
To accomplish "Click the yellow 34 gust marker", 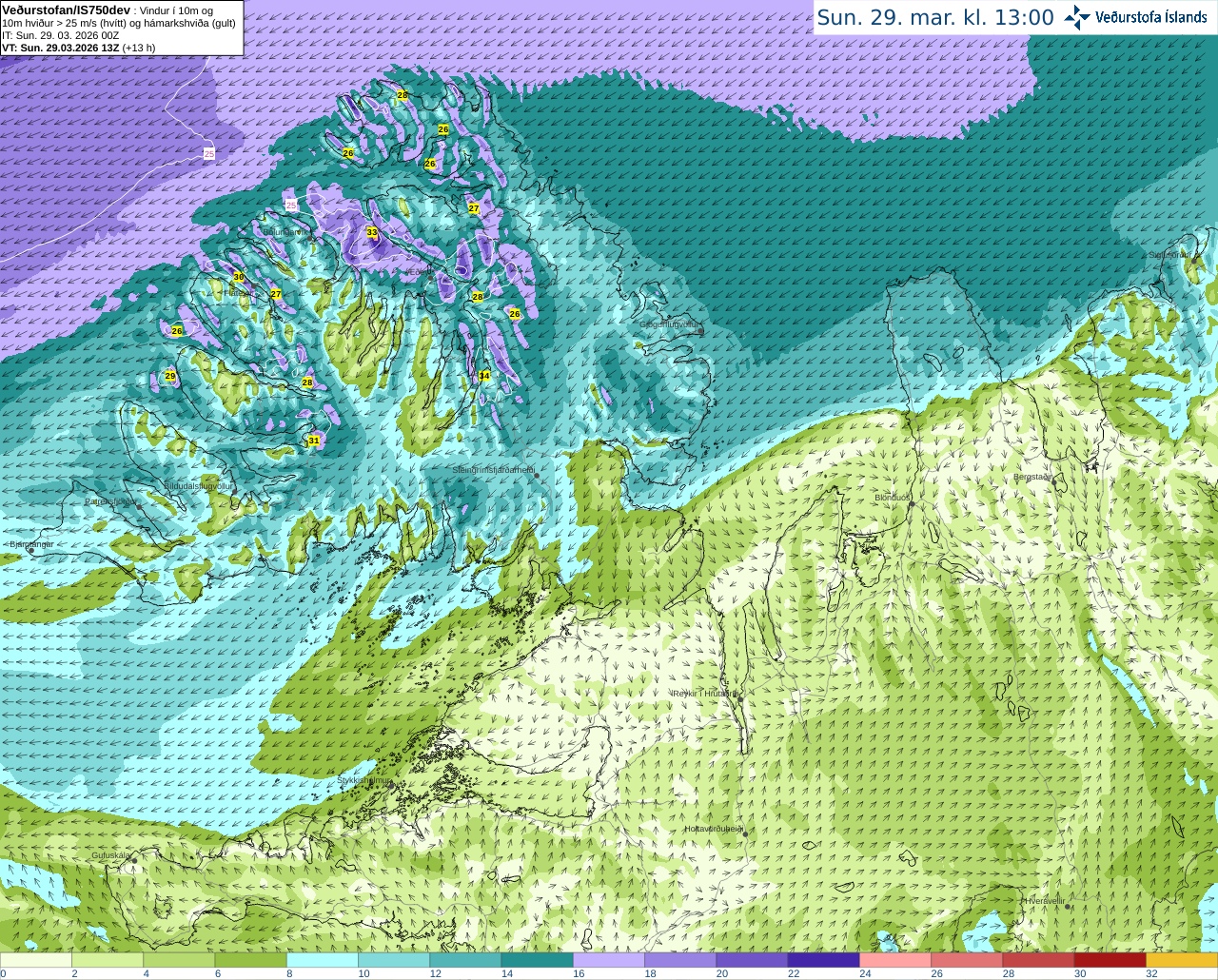I will (x=484, y=376).
